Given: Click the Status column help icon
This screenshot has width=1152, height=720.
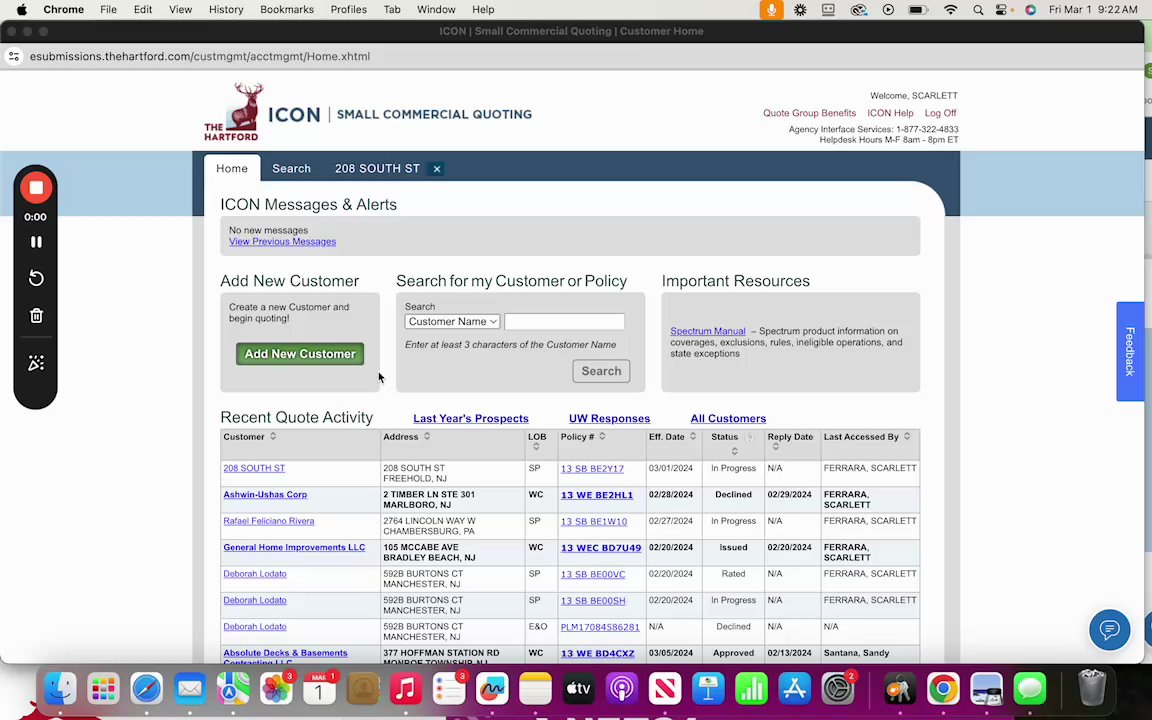Looking at the screenshot, I should tap(749, 438).
